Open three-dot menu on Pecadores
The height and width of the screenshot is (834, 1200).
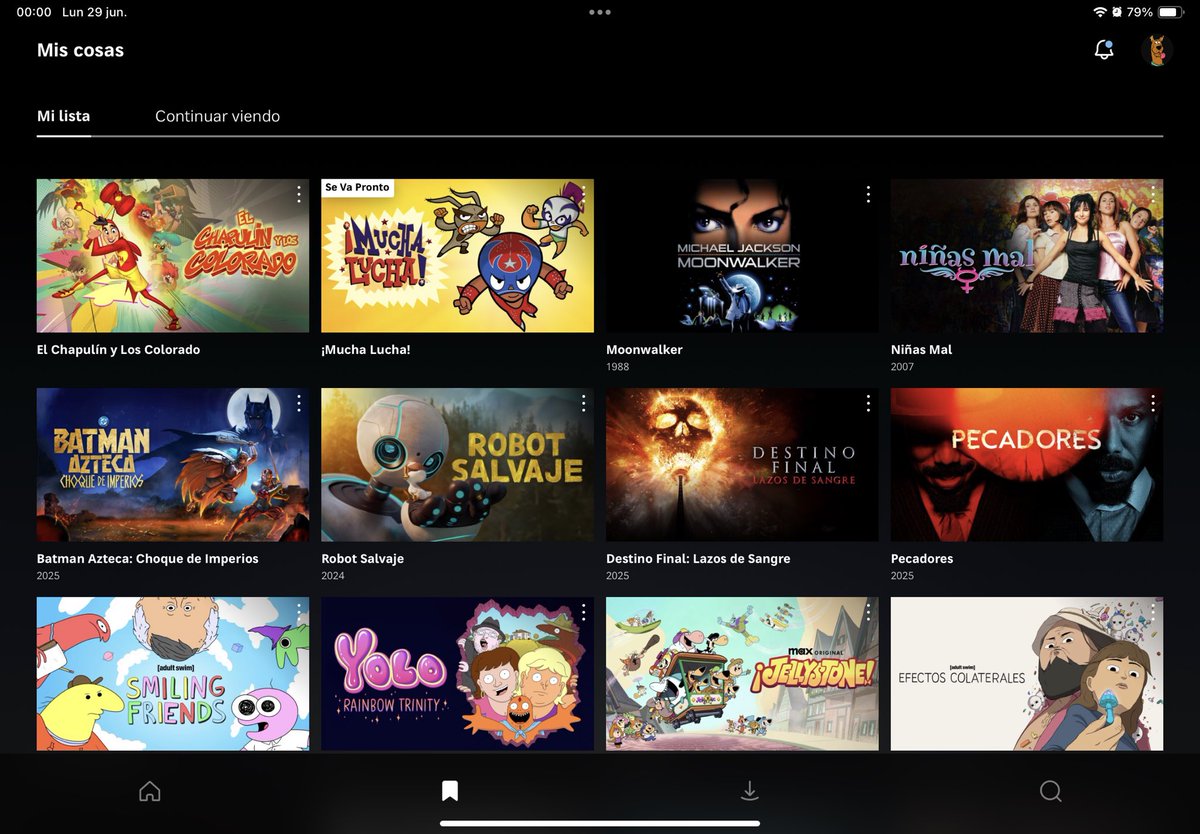pyautogui.click(x=1153, y=403)
